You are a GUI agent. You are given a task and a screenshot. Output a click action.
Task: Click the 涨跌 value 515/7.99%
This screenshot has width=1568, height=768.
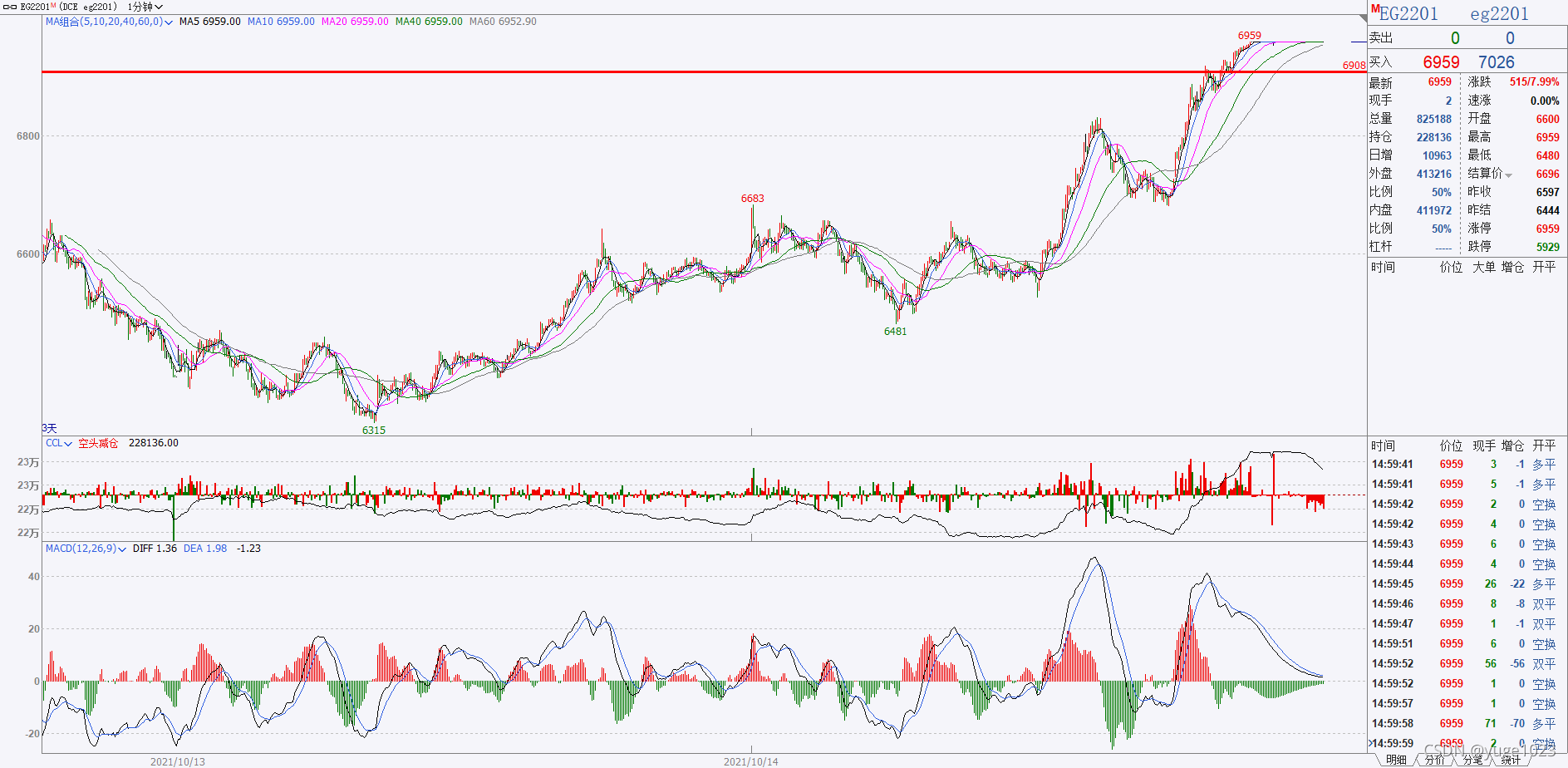[1534, 82]
